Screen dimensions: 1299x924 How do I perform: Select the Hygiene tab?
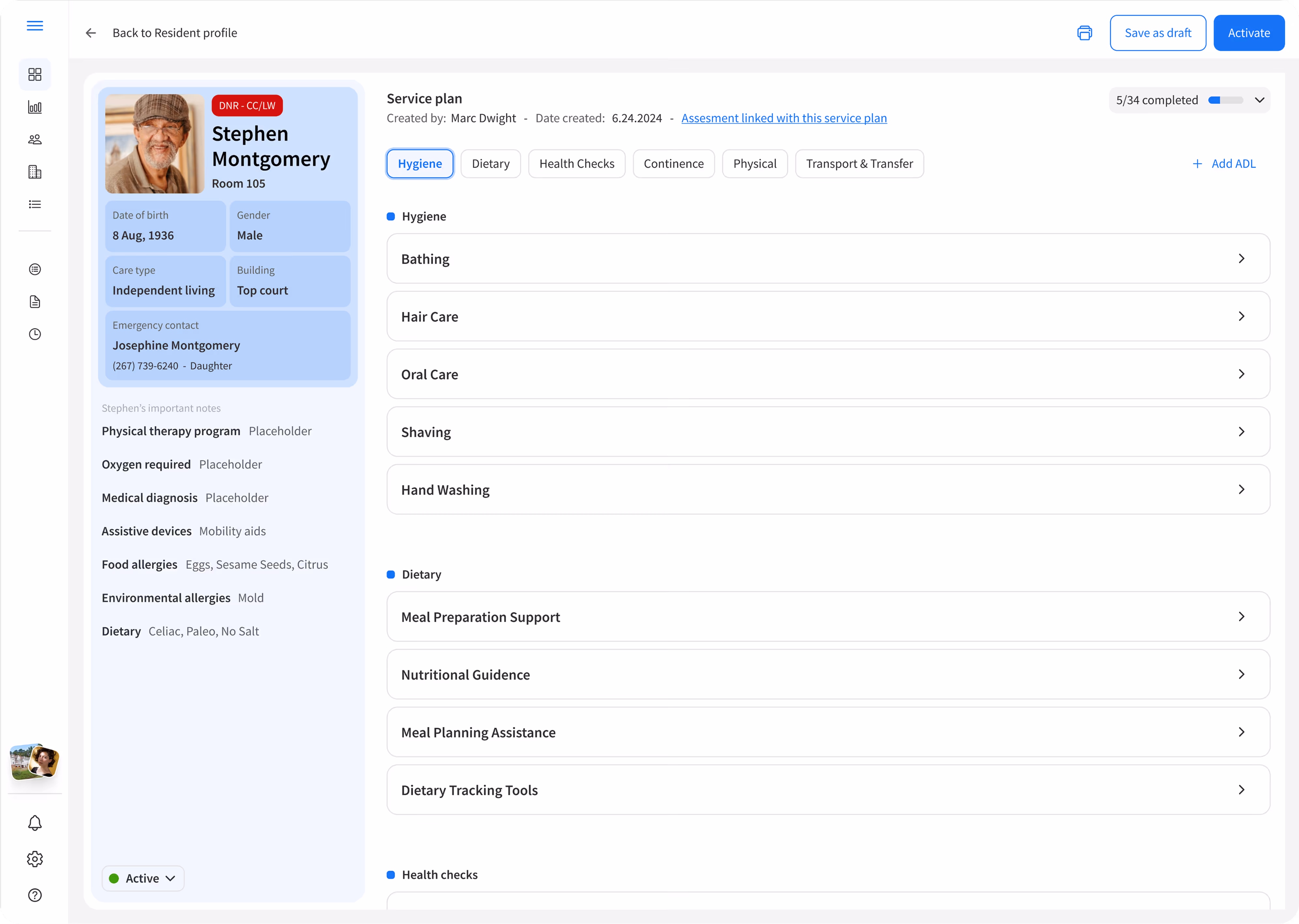point(420,164)
